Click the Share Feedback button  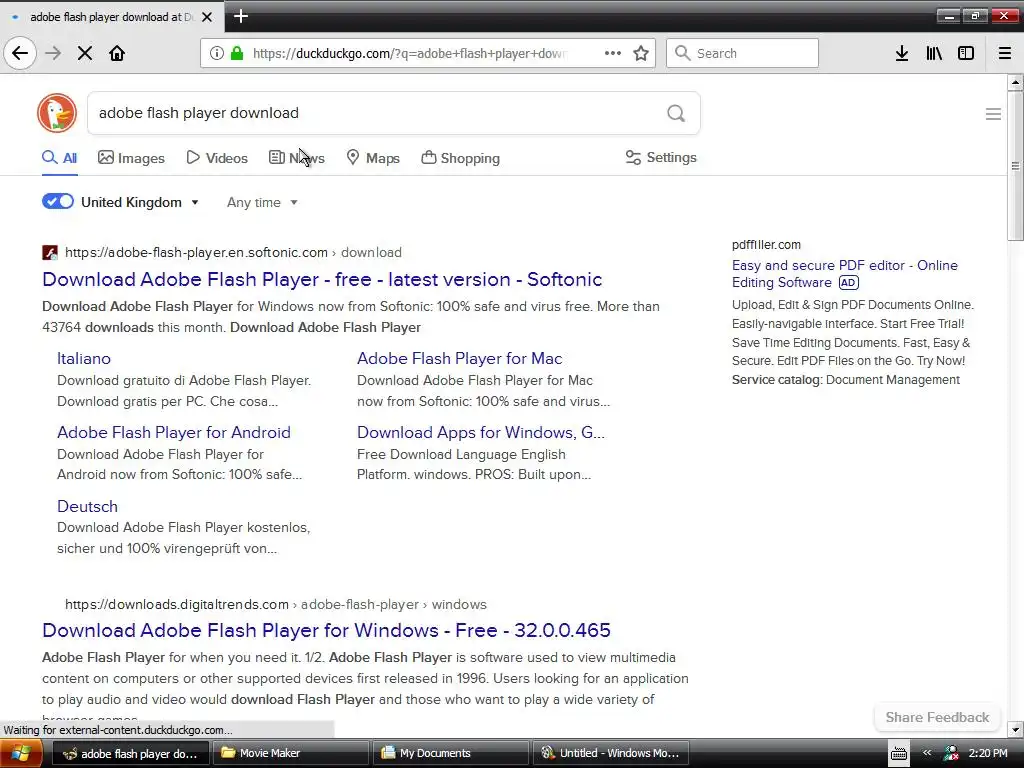click(937, 717)
